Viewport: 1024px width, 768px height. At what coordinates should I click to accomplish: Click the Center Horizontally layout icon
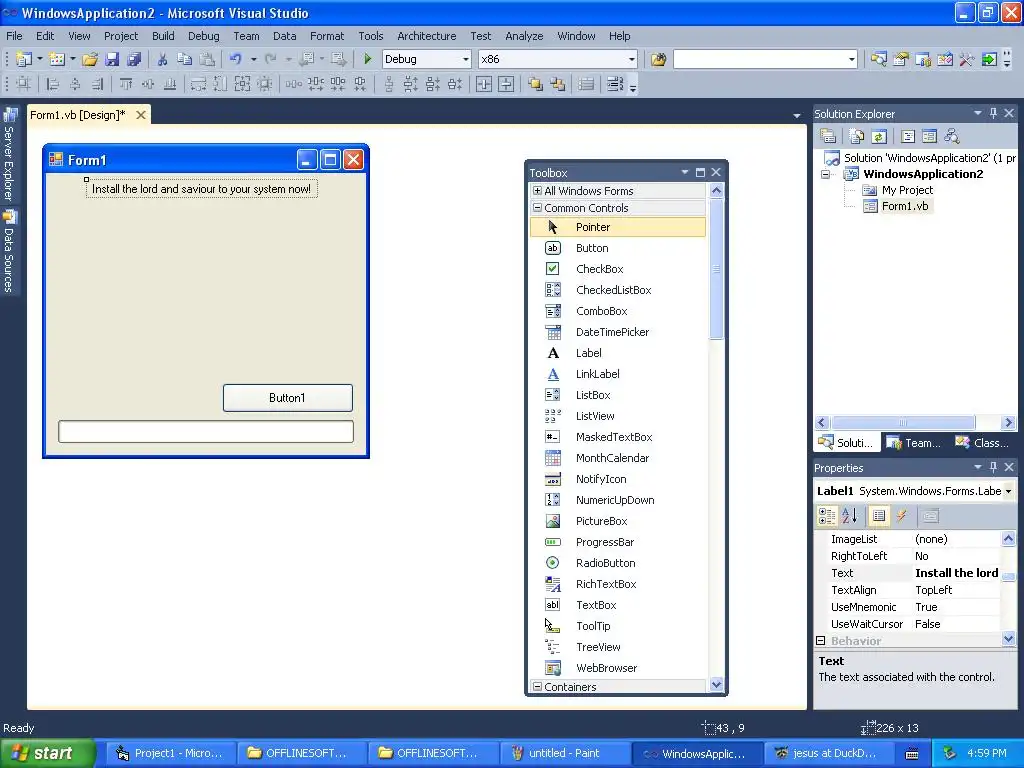484,84
